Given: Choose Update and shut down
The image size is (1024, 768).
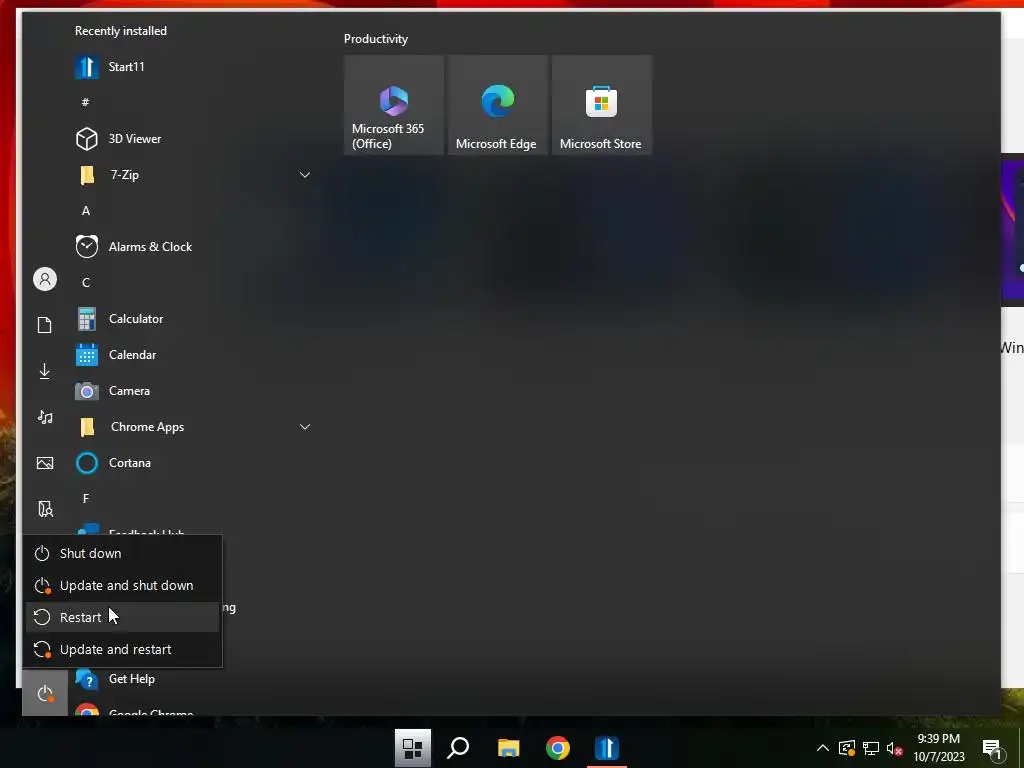Looking at the screenshot, I should pyautogui.click(x=122, y=585).
